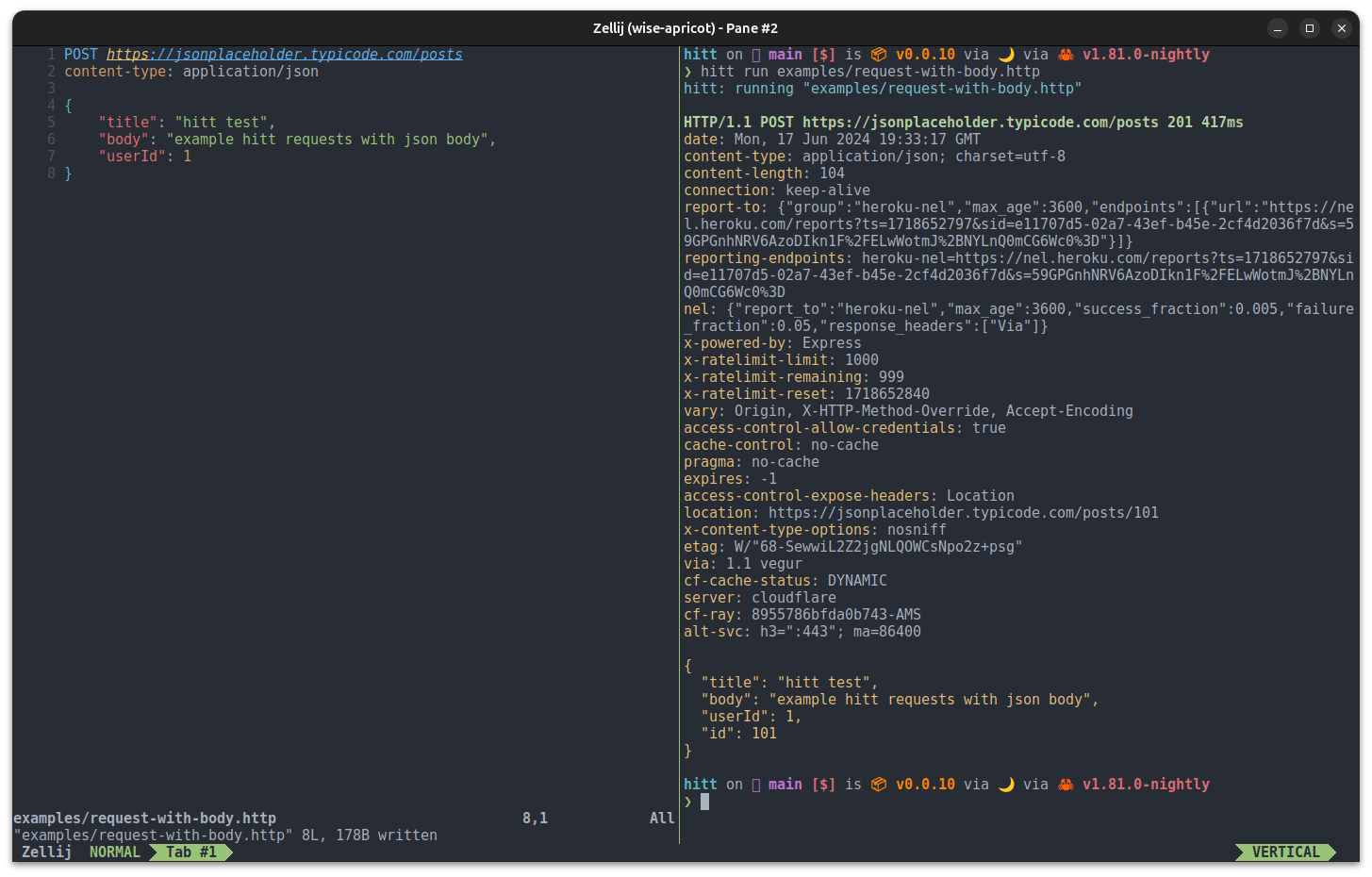Click the crab icon in bottom prompt
Viewport: 1372px width, 877px height.
[1066, 785]
